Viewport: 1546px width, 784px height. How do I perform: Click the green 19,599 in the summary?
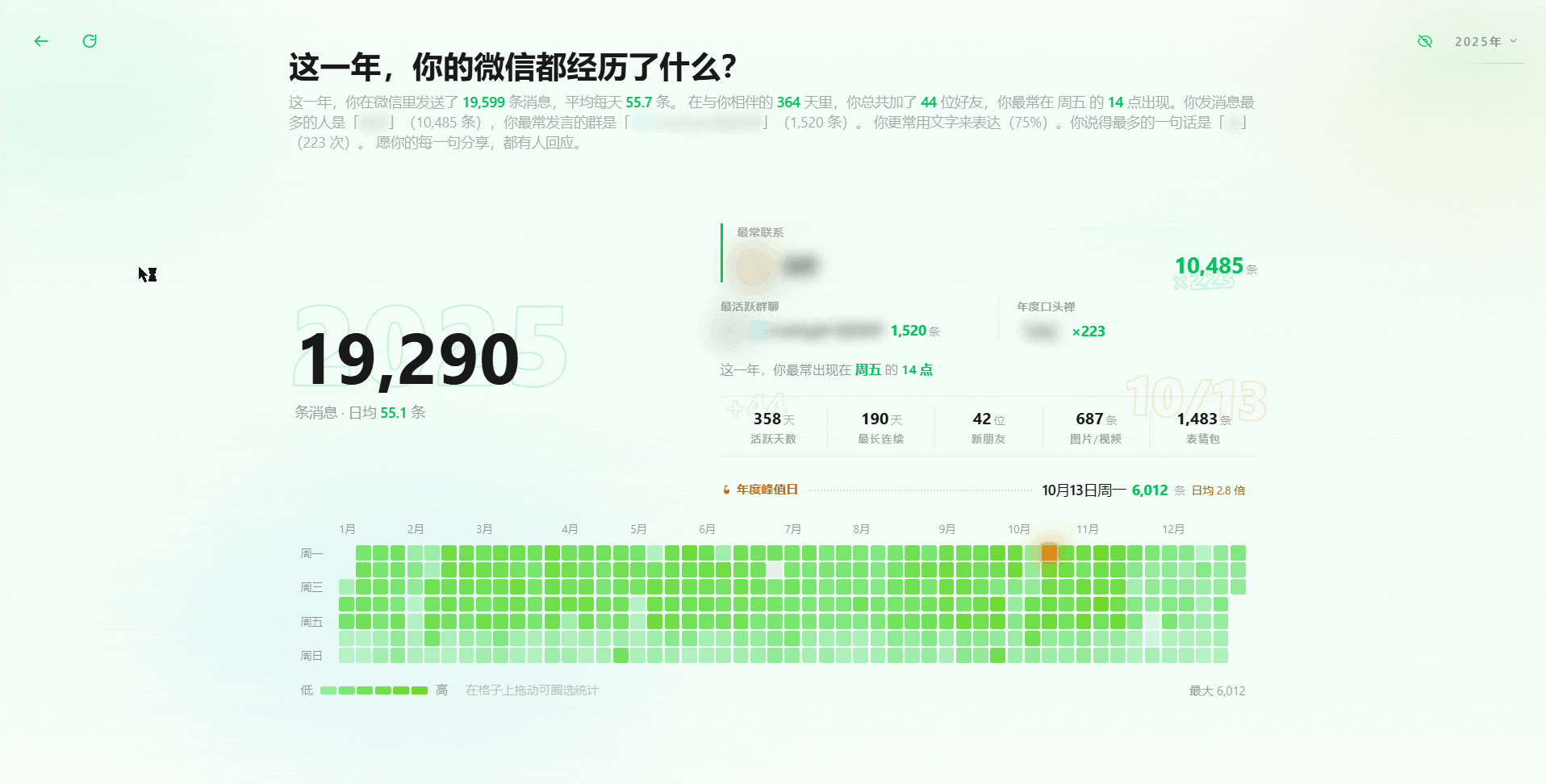click(483, 102)
